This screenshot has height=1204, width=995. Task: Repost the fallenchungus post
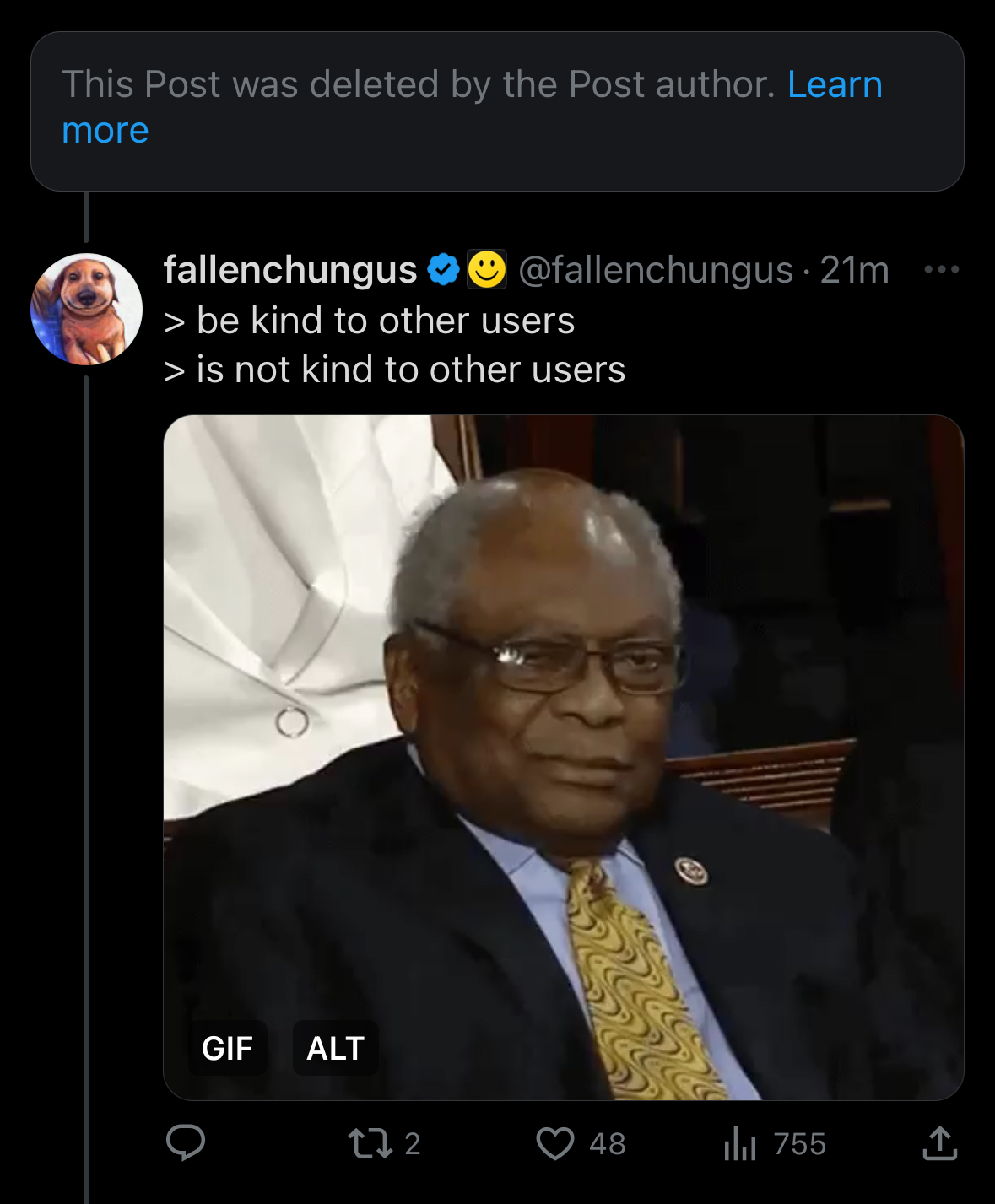click(365, 1143)
